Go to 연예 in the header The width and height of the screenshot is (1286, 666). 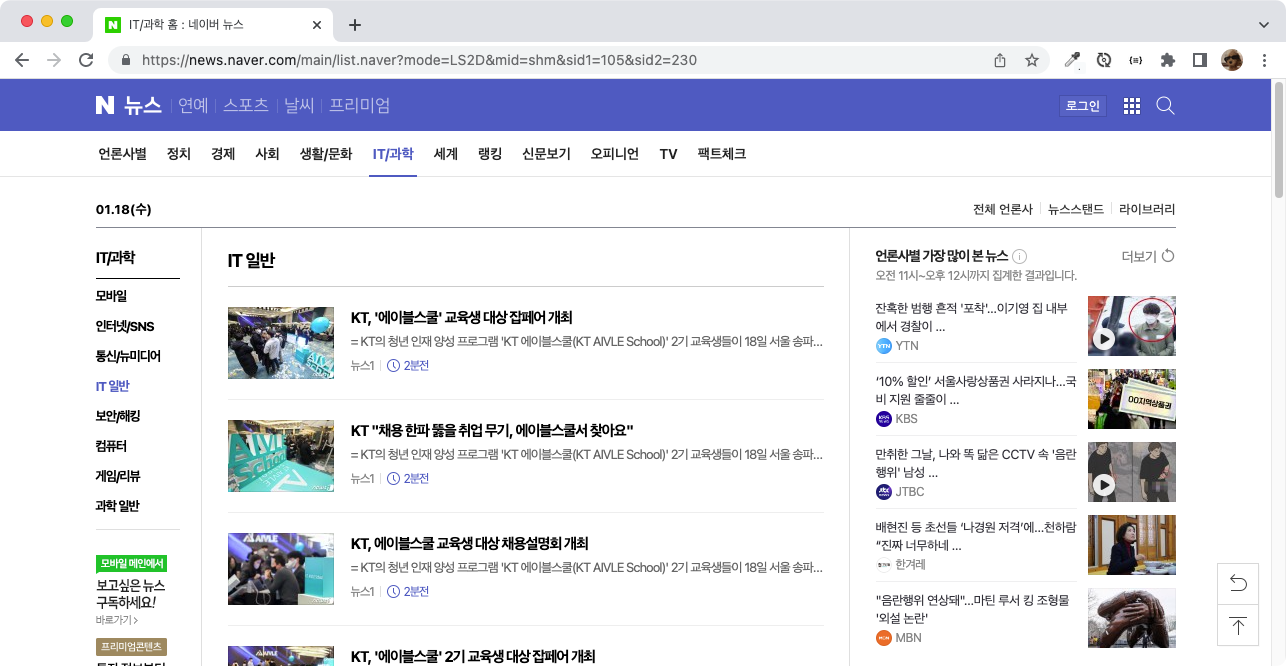(193, 105)
